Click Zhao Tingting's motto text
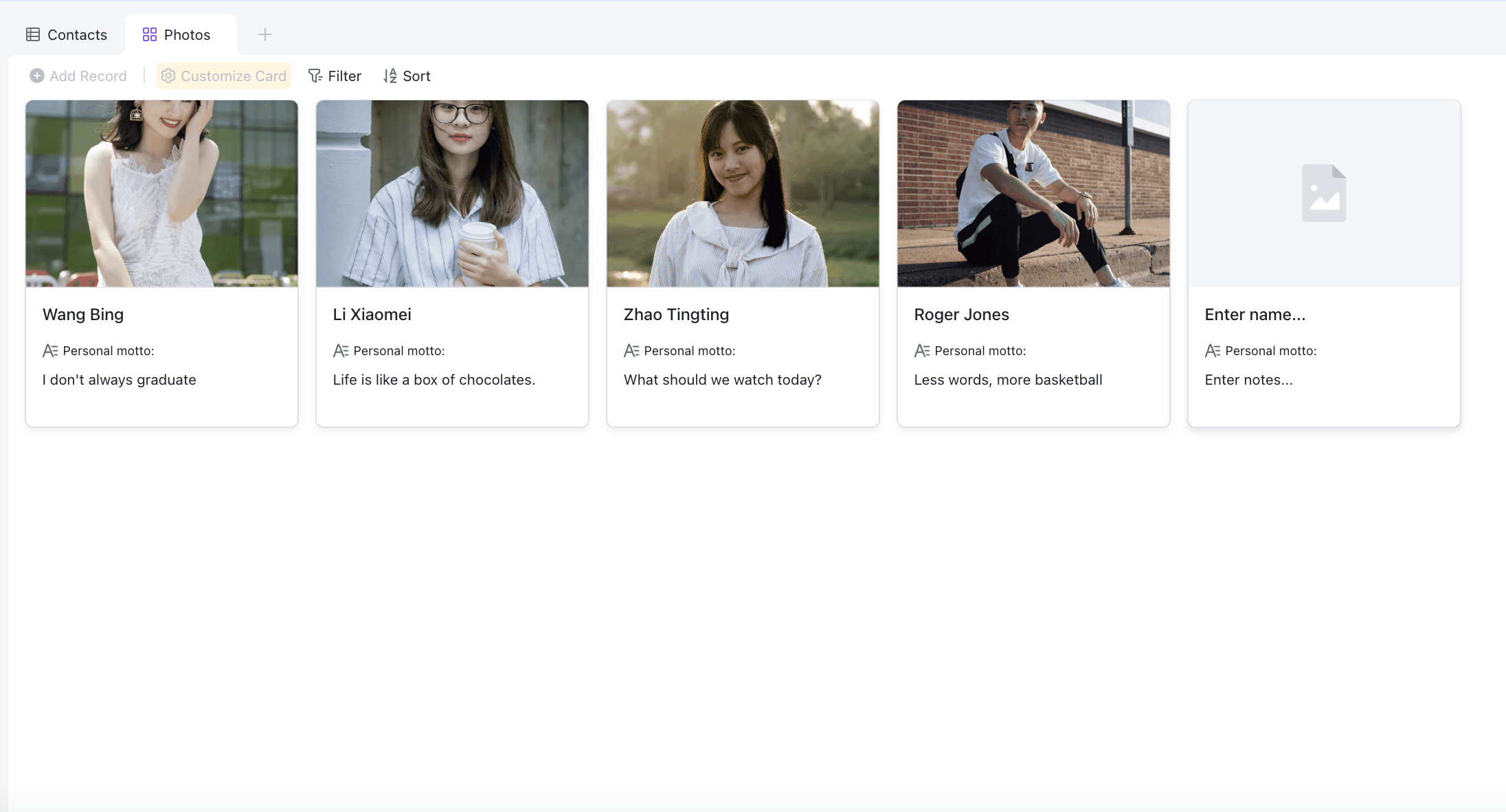The width and height of the screenshot is (1506, 812). pos(722,380)
